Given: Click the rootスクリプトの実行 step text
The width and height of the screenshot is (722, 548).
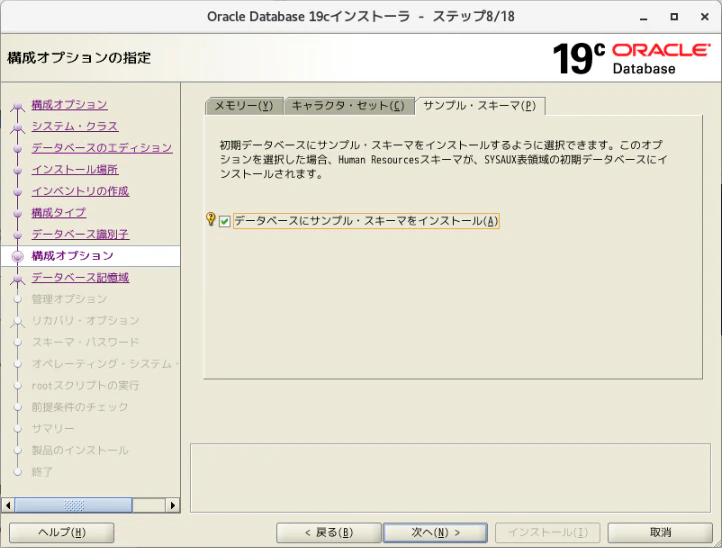Looking at the screenshot, I should point(86,385).
